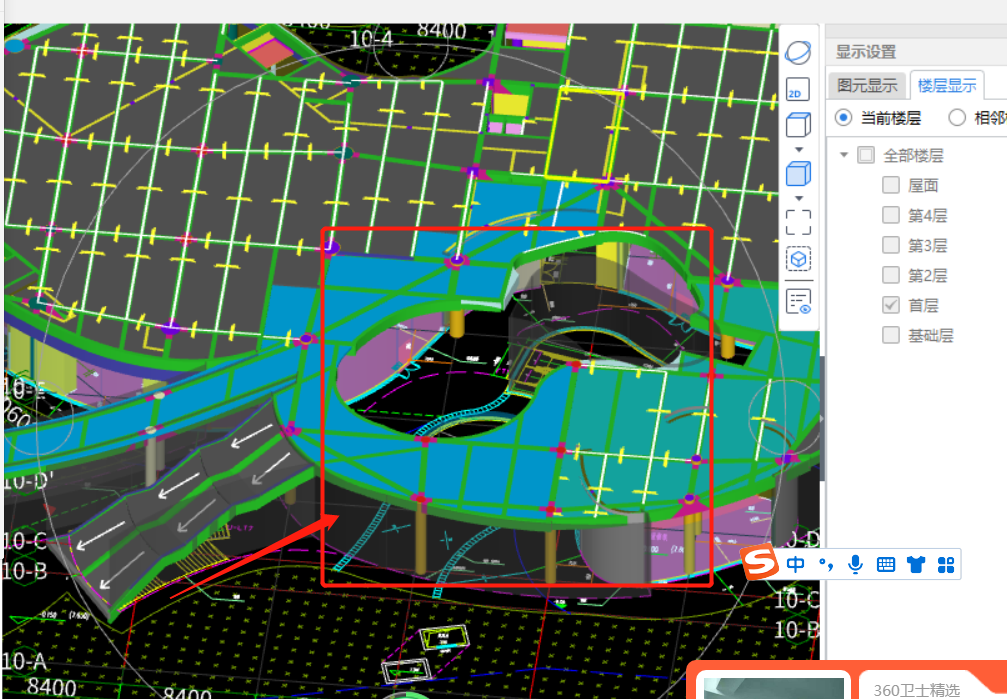Image resolution: width=1007 pixels, height=699 pixels.
Task: Check the 第3层 floor checkbox
Action: pyautogui.click(x=891, y=245)
